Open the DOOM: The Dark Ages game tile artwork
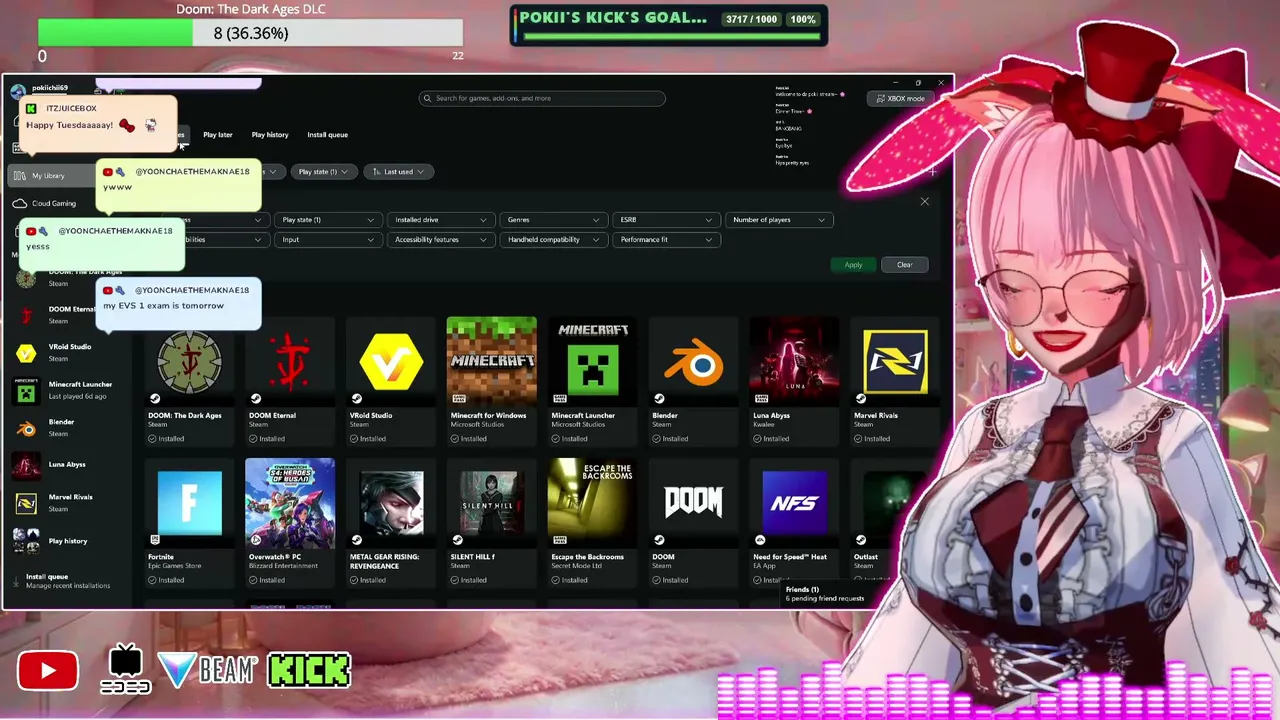The width and height of the screenshot is (1280, 720). tap(189, 361)
